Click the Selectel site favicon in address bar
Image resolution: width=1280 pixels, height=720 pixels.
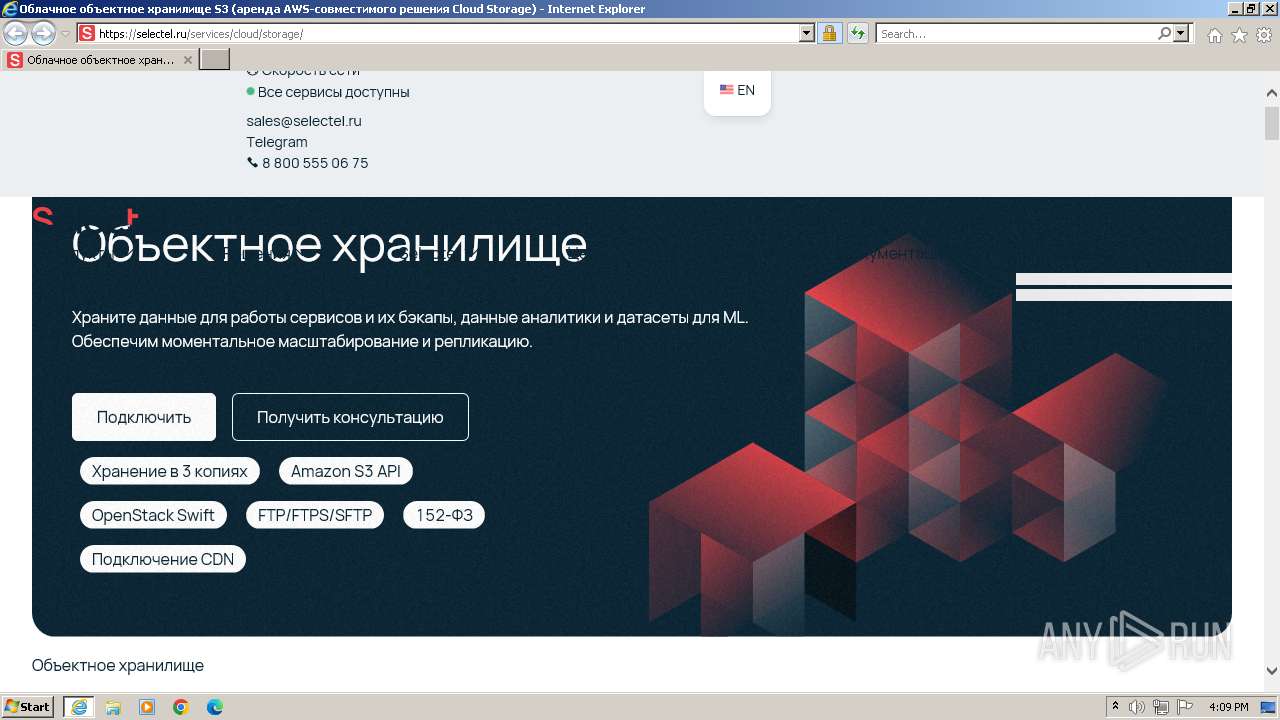tap(87, 33)
